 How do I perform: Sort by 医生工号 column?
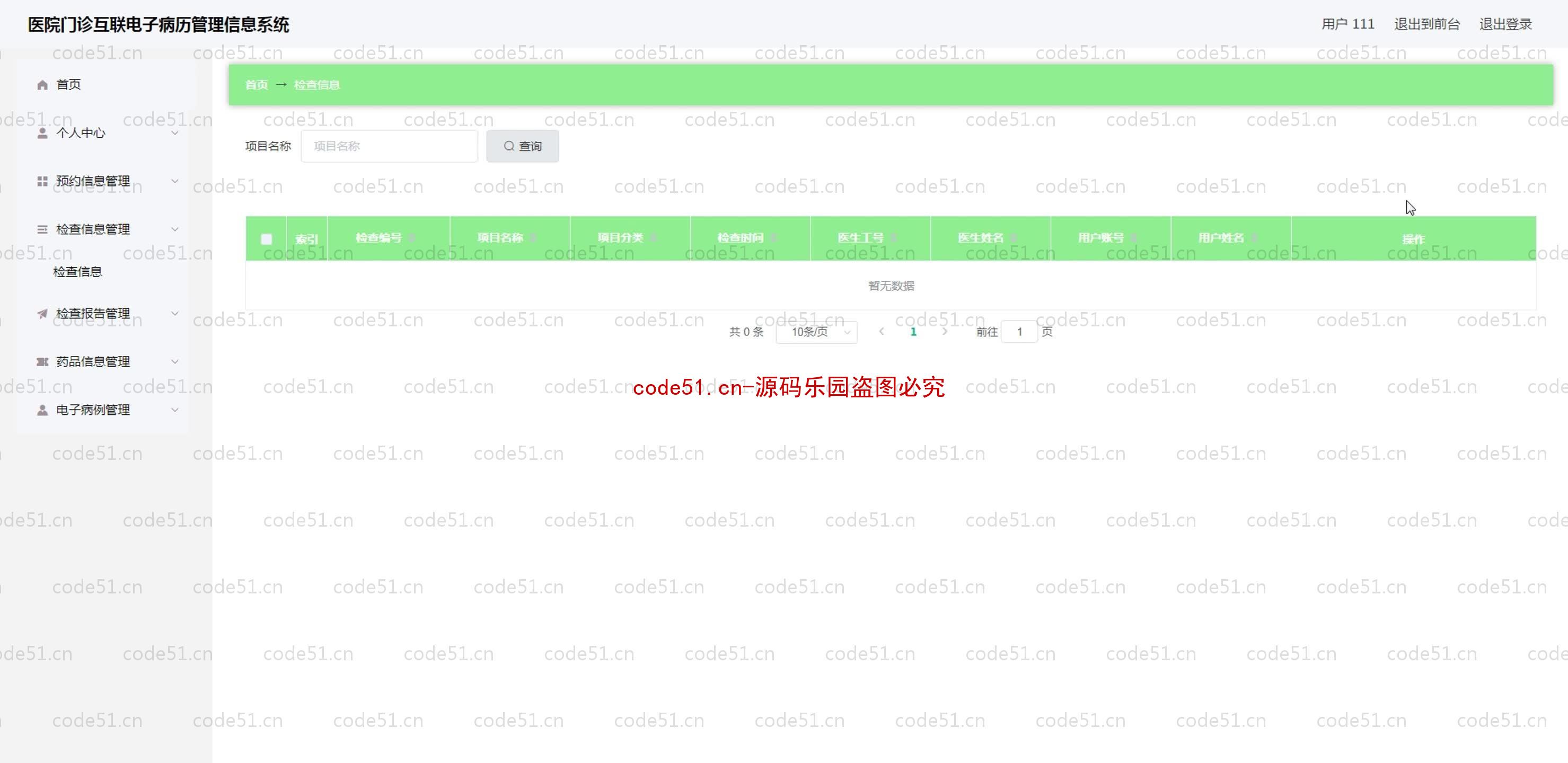click(x=893, y=238)
